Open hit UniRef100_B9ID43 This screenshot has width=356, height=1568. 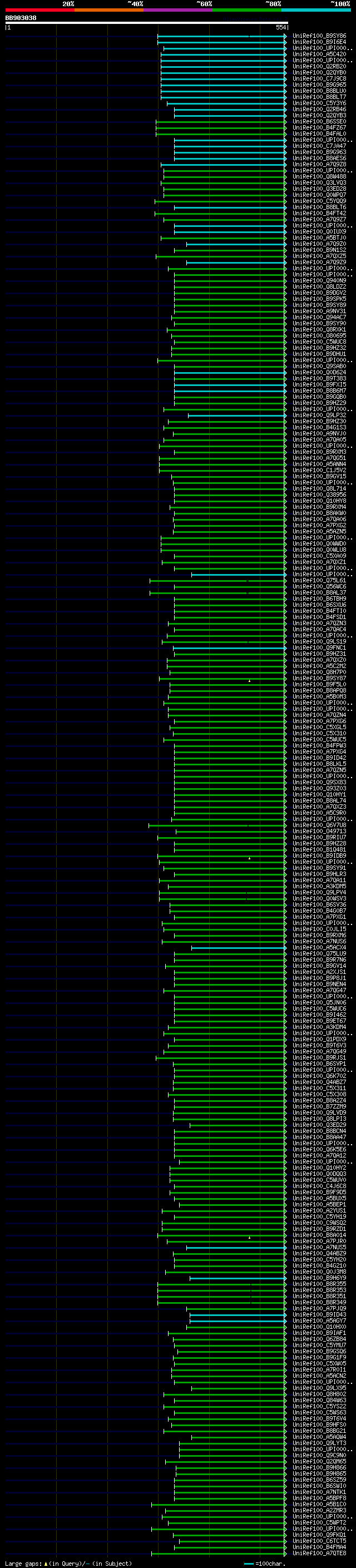tap(319, 1314)
